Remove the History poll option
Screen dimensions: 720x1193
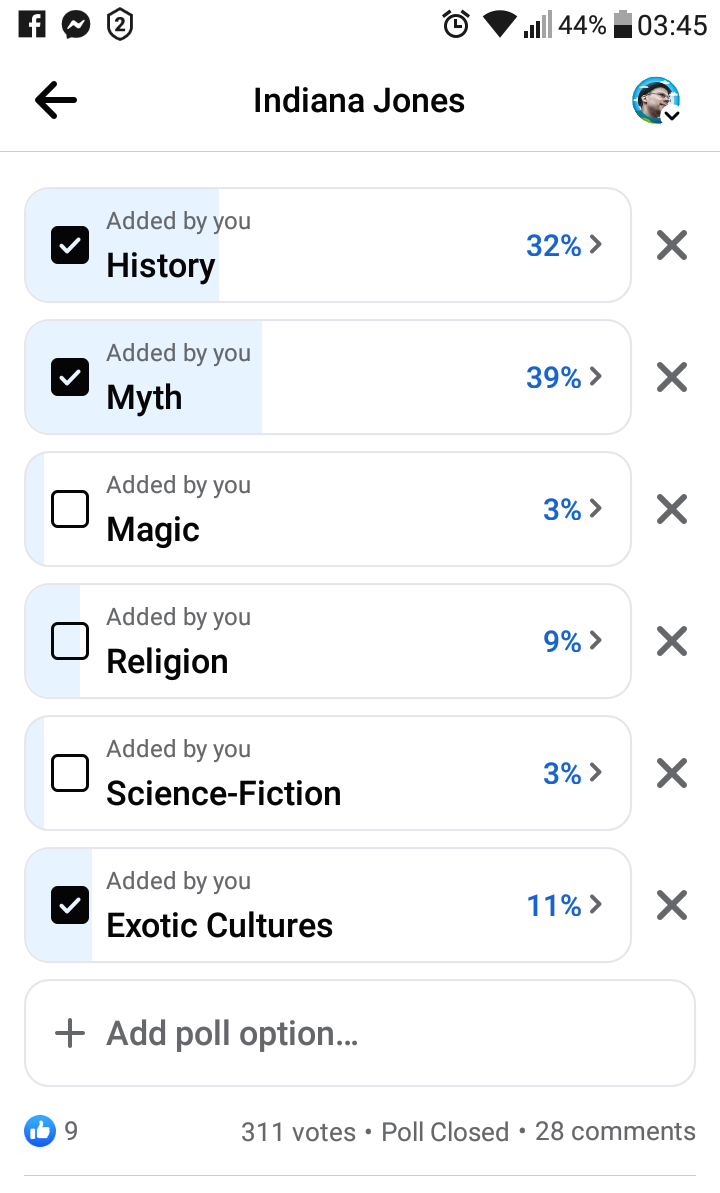[672, 245]
